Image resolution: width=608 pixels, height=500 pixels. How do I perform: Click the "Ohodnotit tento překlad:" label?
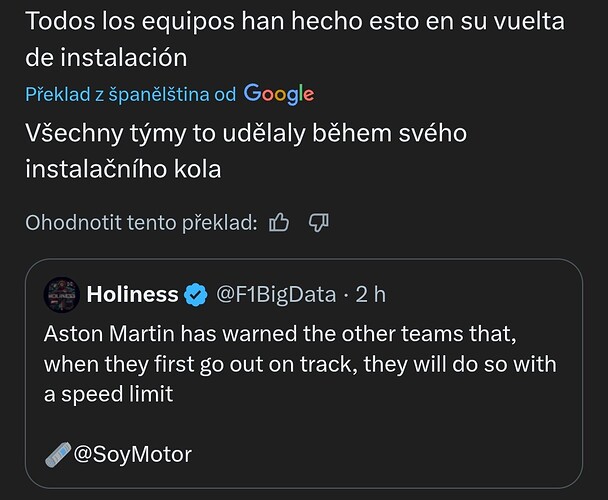[x=141, y=222]
